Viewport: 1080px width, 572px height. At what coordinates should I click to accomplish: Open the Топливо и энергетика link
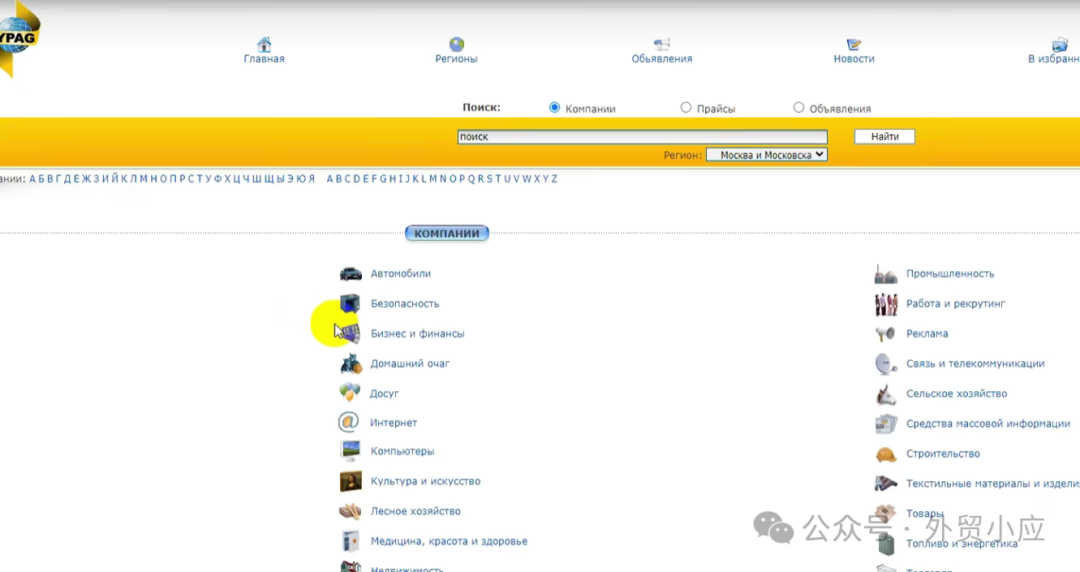click(962, 544)
